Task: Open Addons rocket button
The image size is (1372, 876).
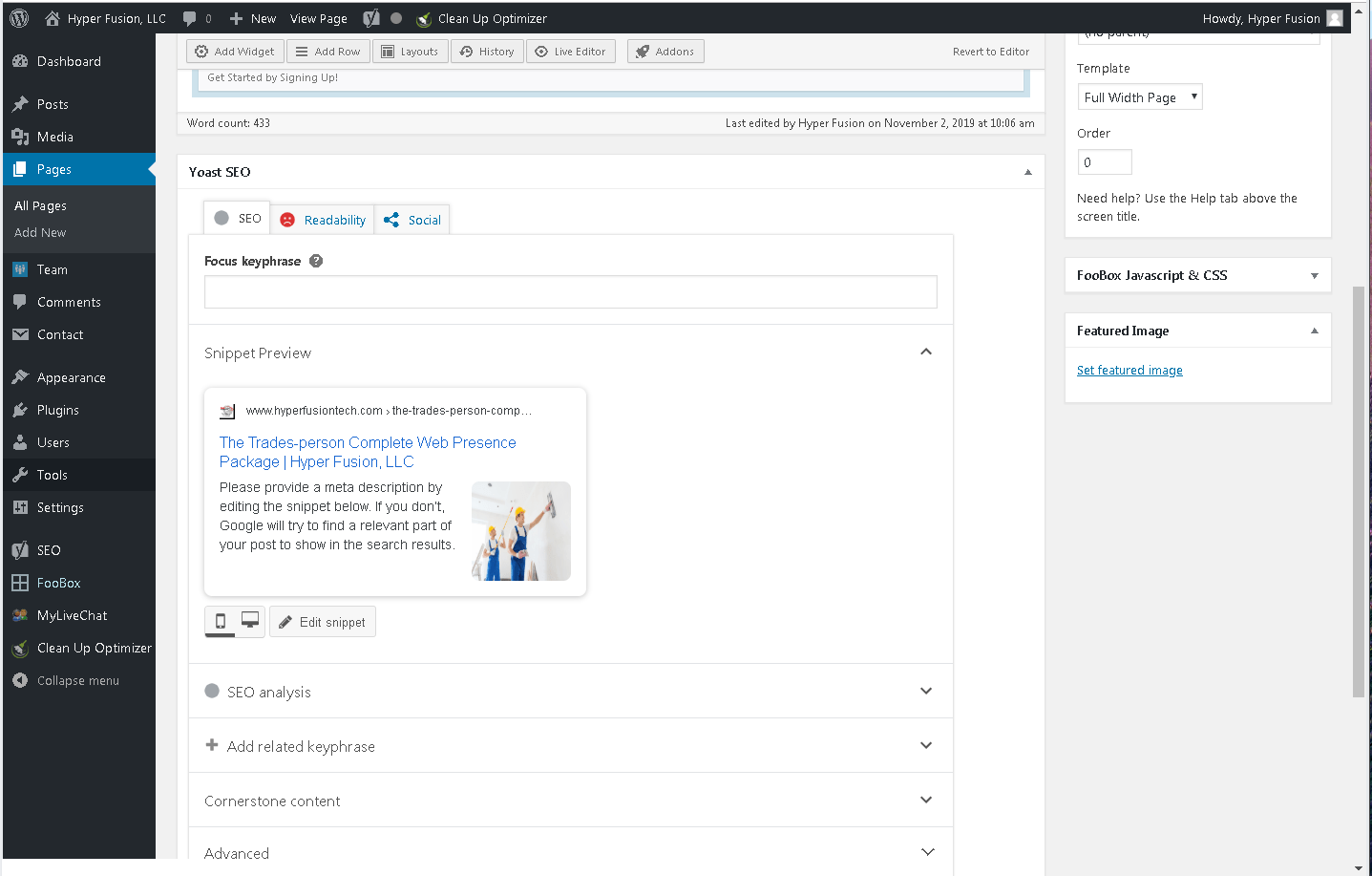Action: [665, 52]
